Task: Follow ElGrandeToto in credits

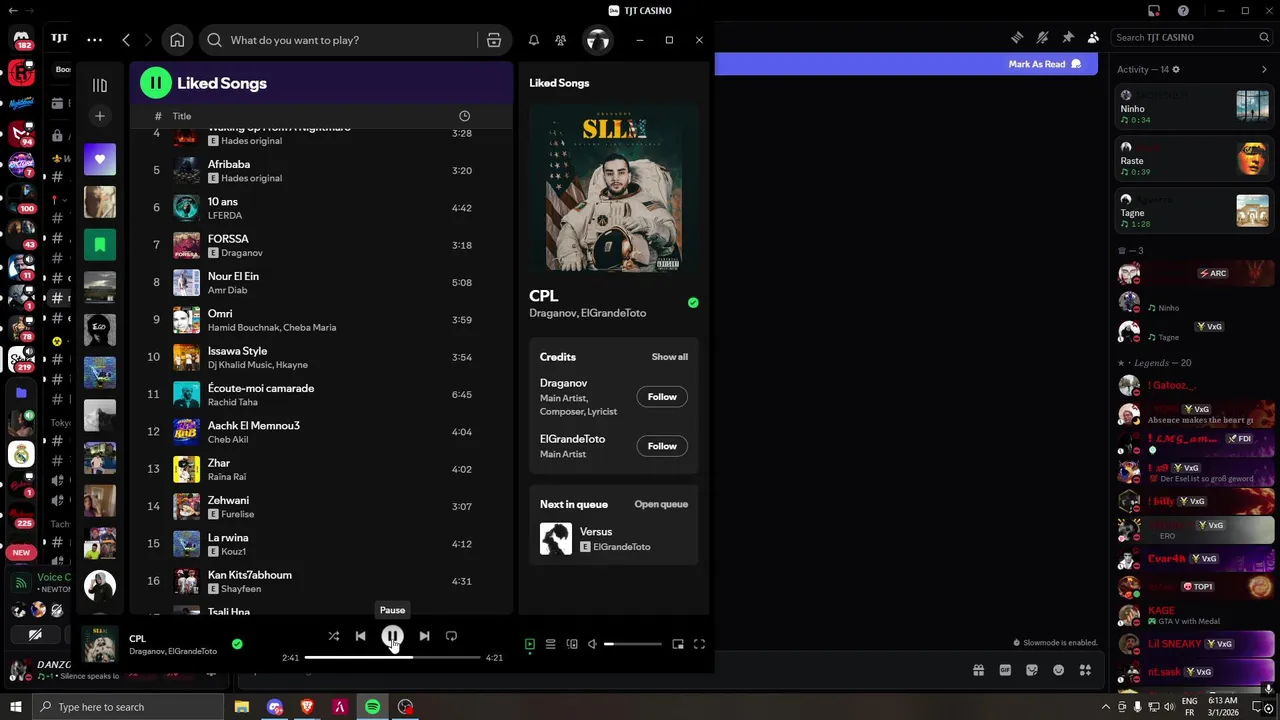Action: point(662,446)
